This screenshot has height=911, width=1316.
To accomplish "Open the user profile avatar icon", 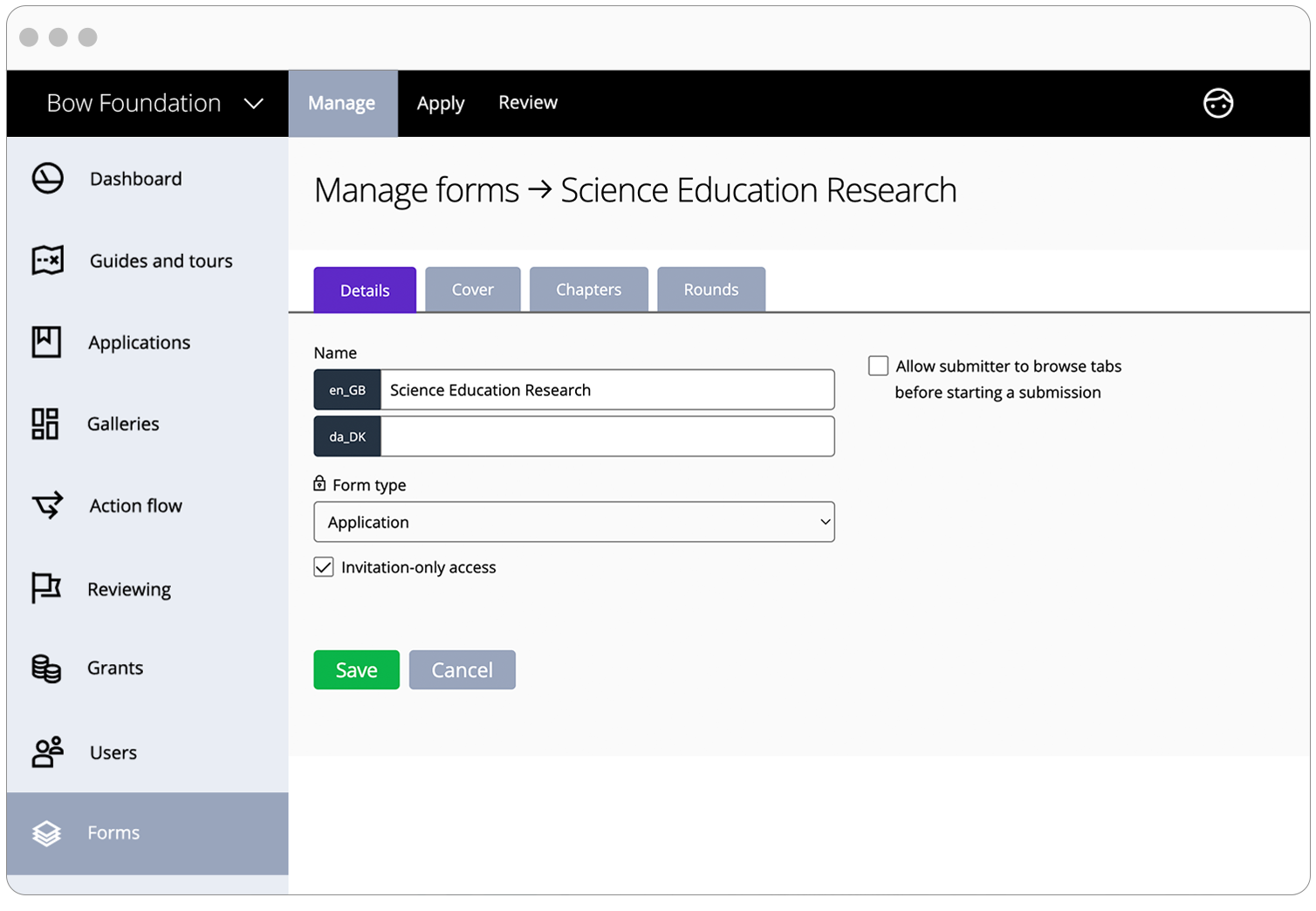I will click(1217, 104).
